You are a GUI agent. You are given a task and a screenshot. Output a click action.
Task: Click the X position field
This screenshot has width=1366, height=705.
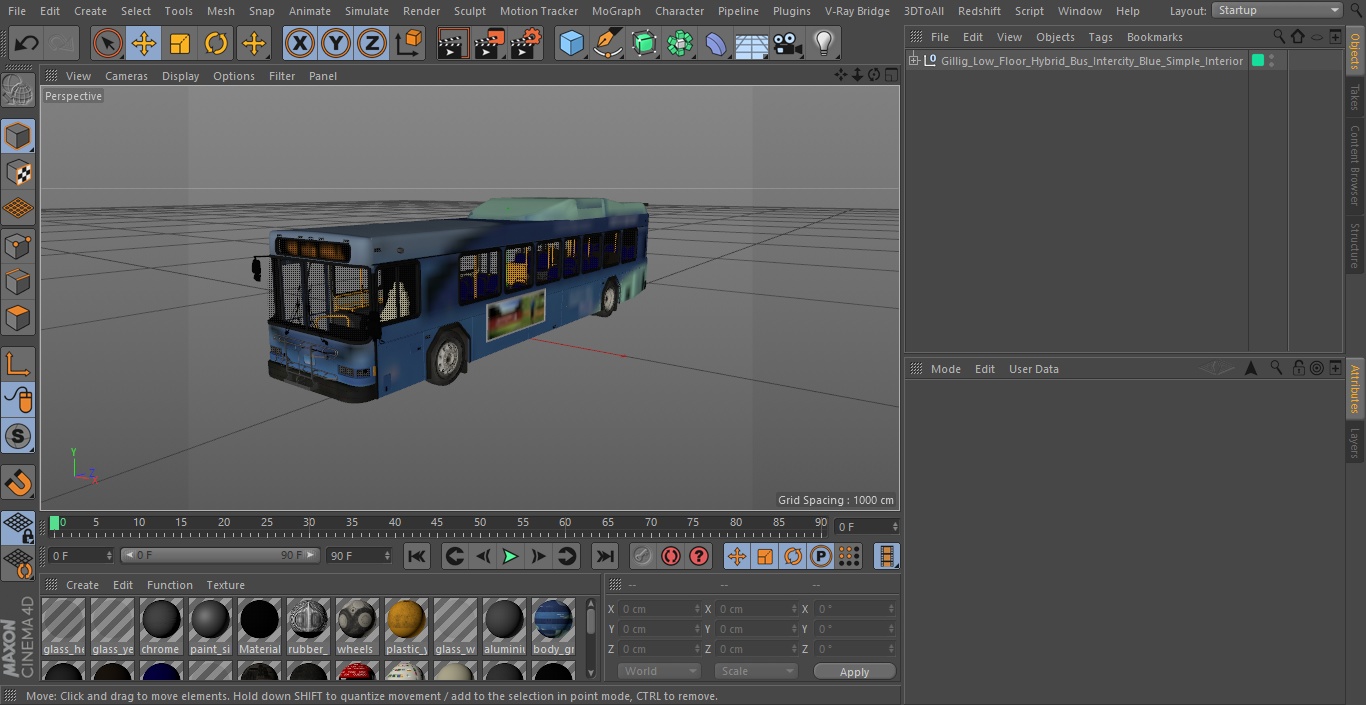(659, 609)
